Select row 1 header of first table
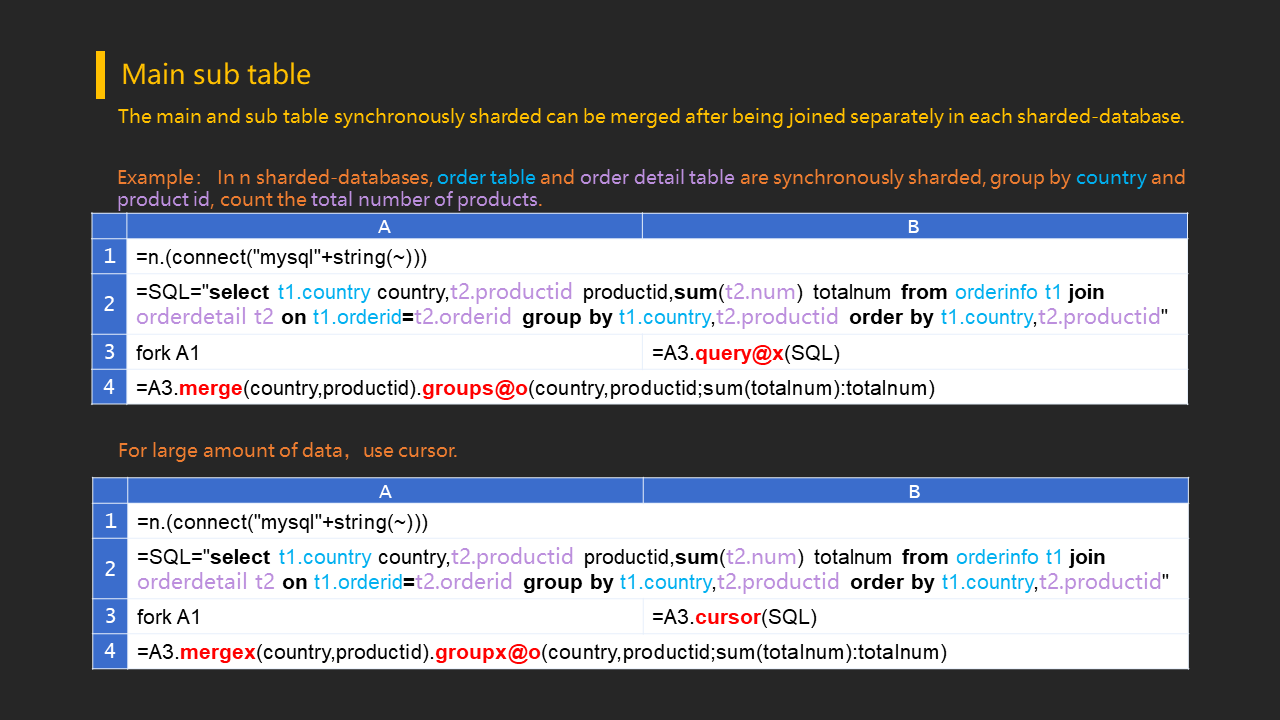Viewport: 1280px width, 720px height. click(x=109, y=257)
